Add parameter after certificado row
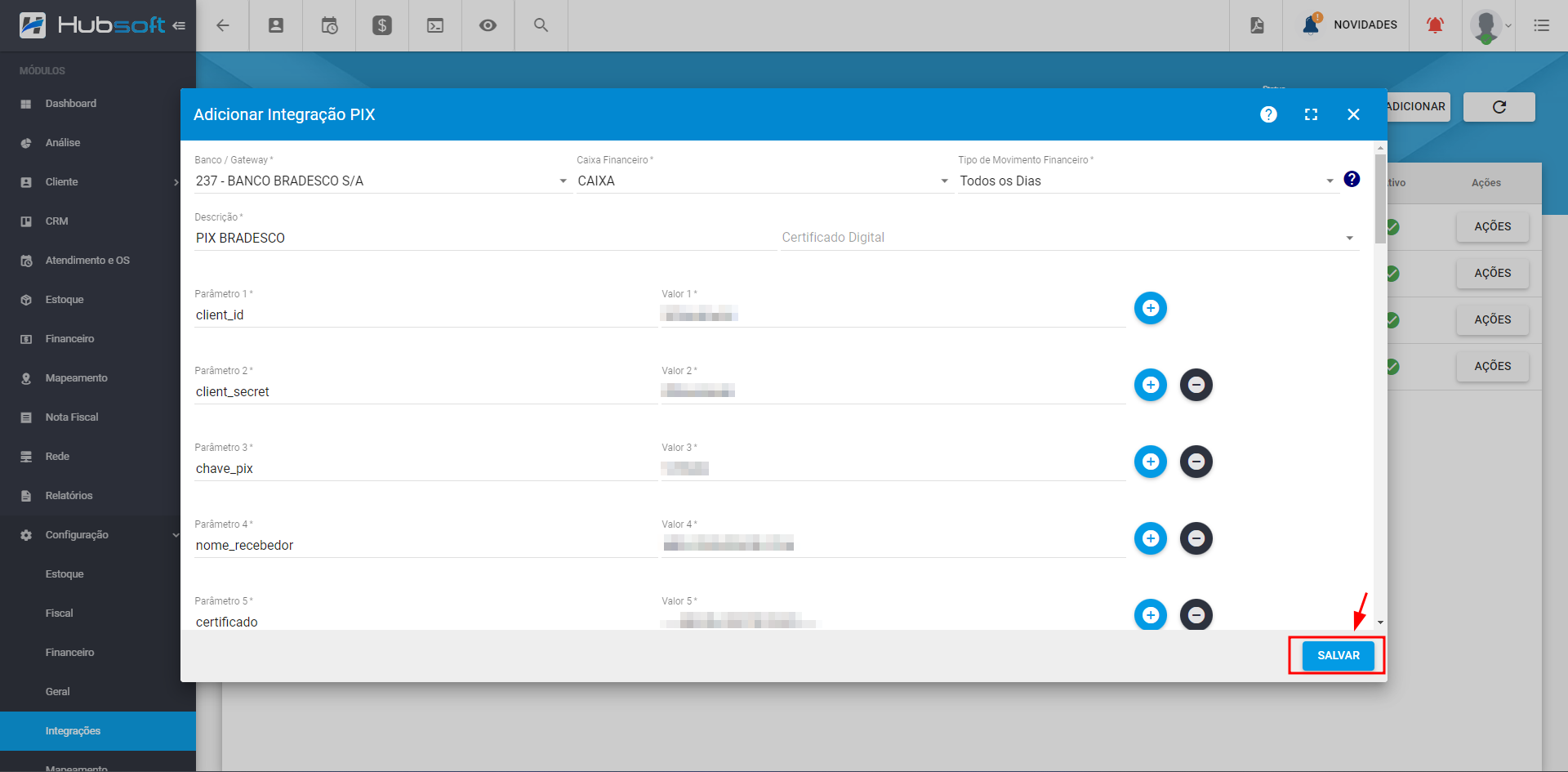The image size is (1568, 772). (x=1151, y=614)
